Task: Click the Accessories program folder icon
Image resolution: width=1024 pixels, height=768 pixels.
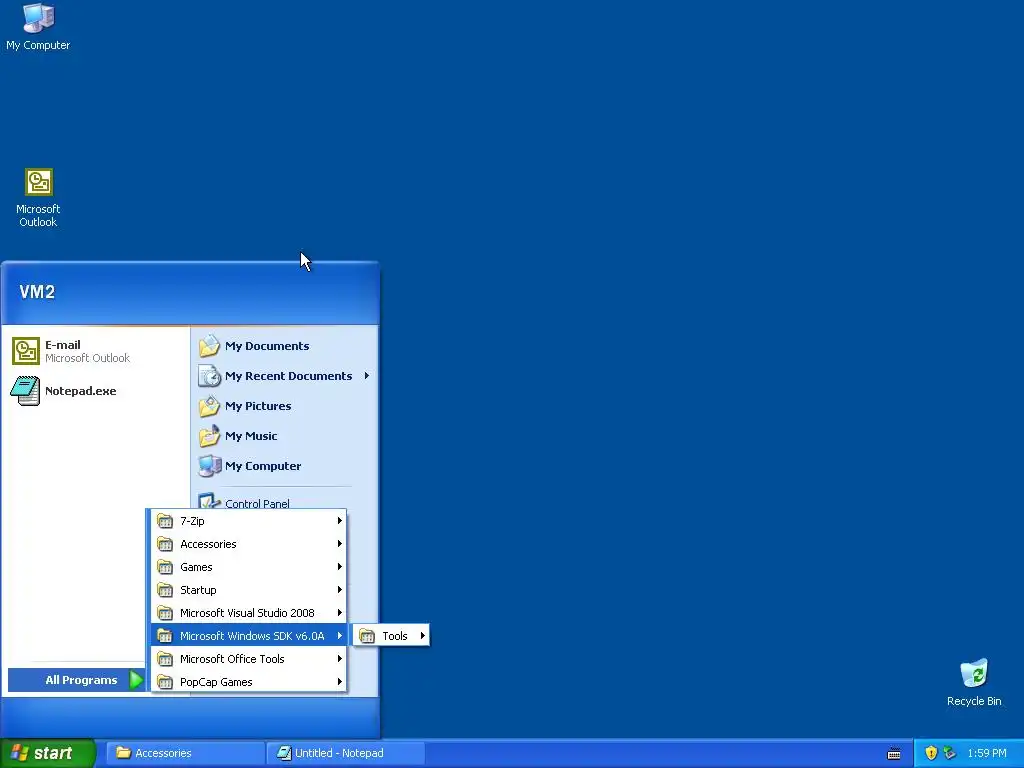Action: [165, 543]
